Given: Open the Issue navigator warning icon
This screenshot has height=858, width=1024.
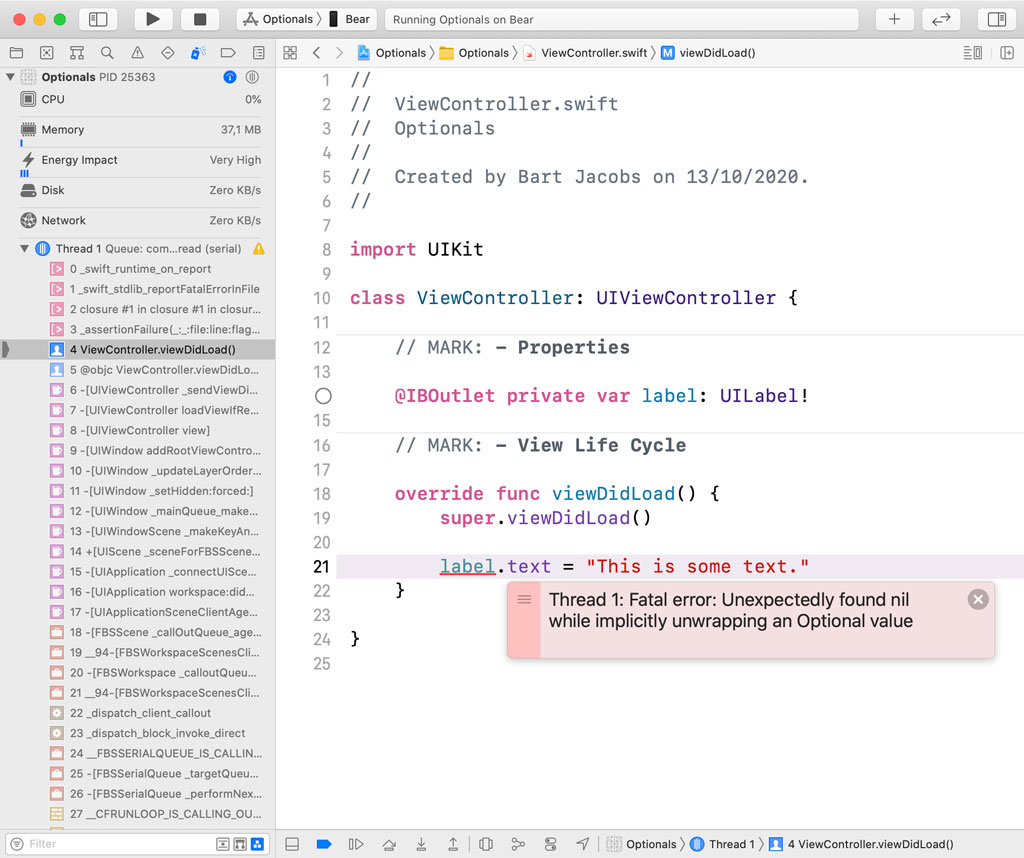Looking at the screenshot, I should tap(137, 52).
